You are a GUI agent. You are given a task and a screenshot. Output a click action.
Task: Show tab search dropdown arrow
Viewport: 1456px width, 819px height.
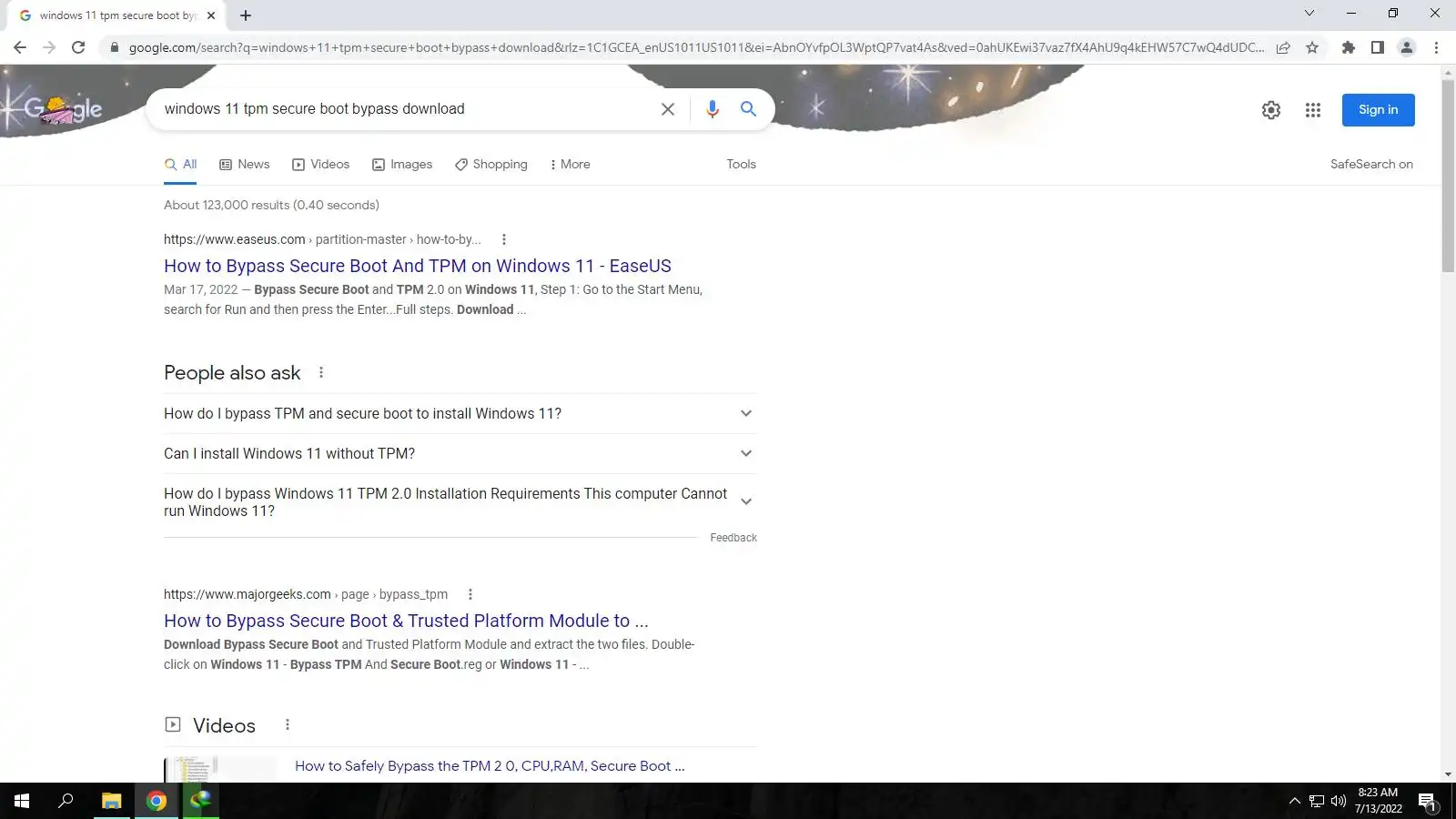pos(1309,13)
